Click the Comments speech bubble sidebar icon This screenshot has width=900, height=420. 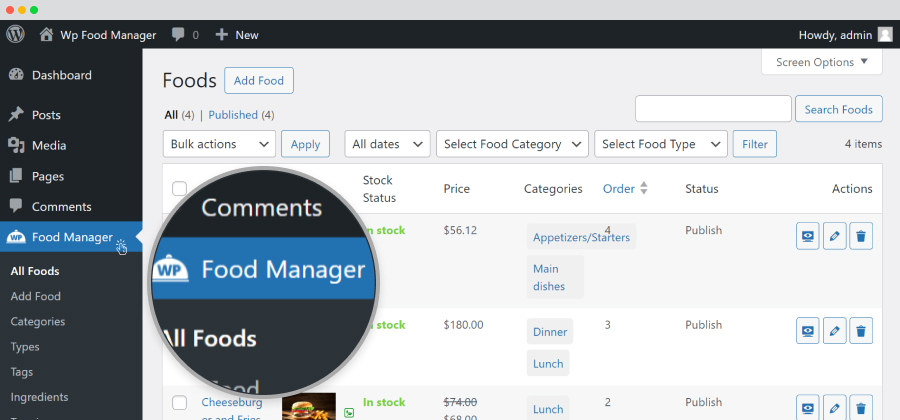coord(17,207)
